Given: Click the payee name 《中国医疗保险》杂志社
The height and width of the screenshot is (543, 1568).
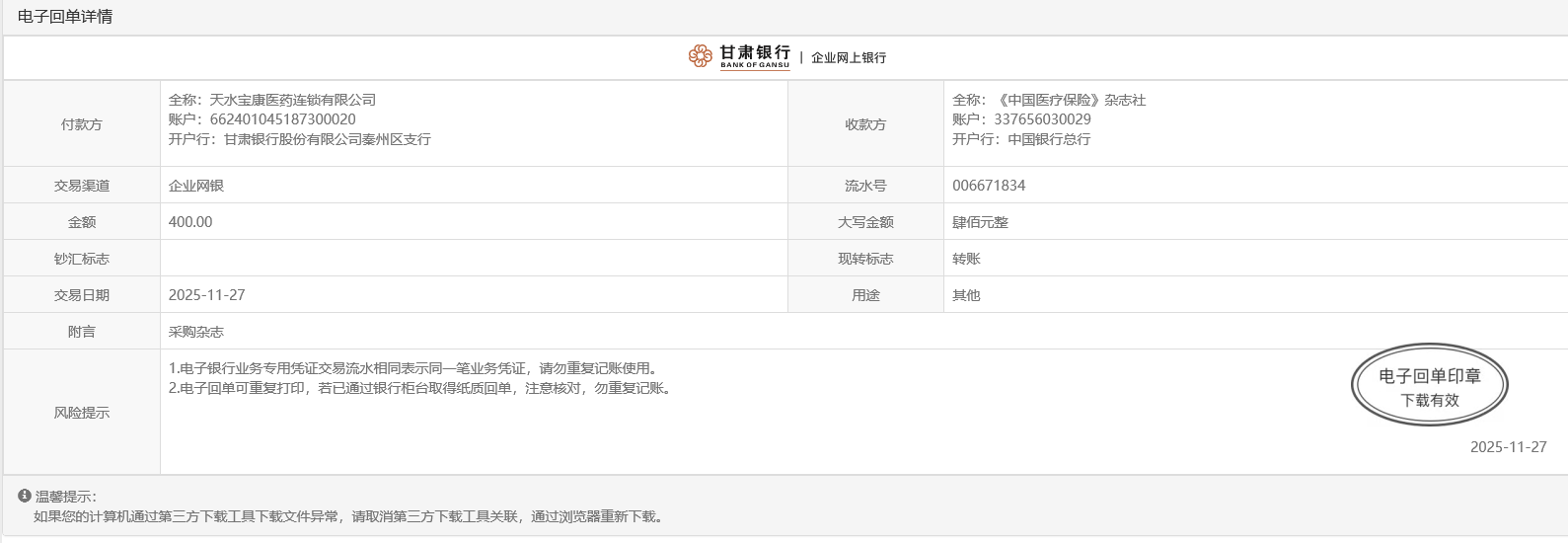Looking at the screenshot, I should [1072, 100].
